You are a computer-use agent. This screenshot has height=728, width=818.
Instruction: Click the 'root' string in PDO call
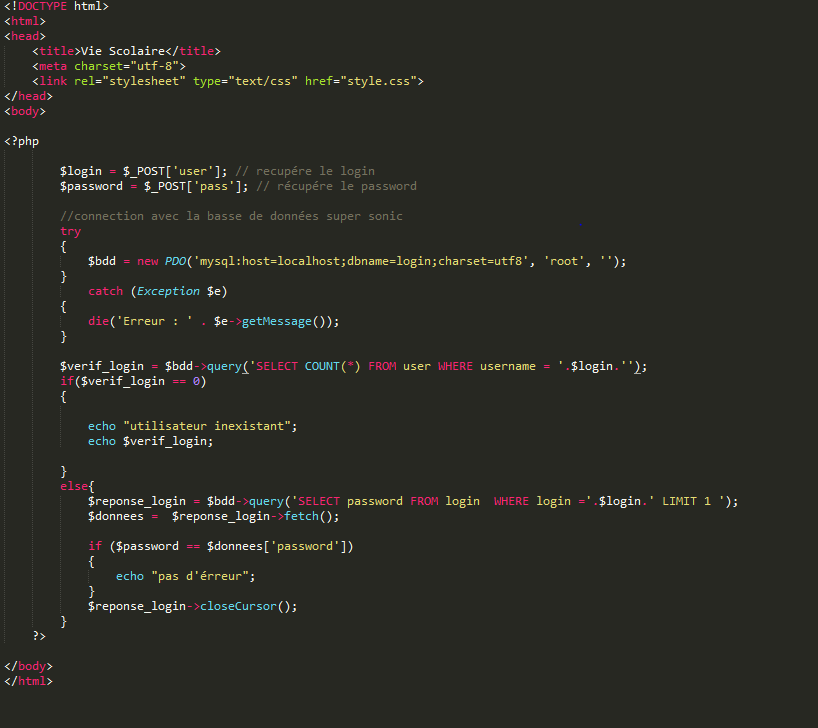564,261
